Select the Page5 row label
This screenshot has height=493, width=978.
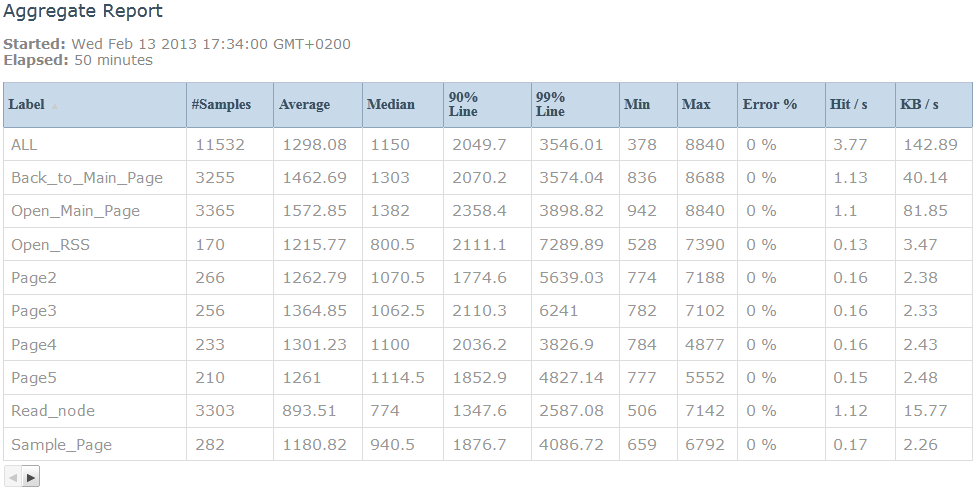pyautogui.click(x=34, y=378)
